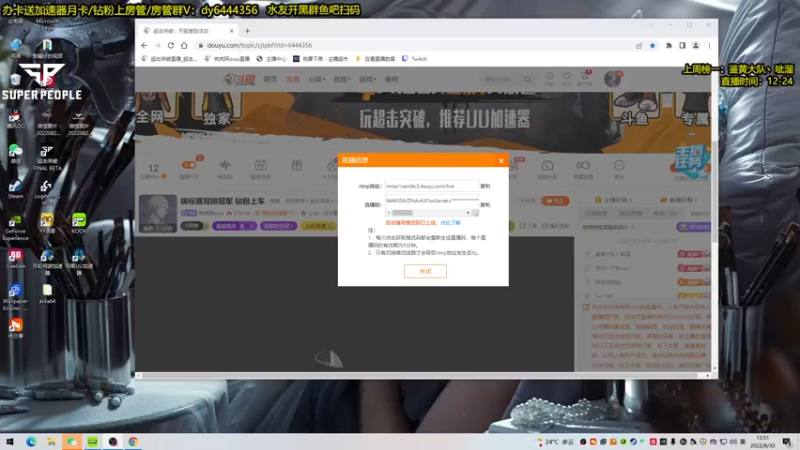The height and width of the screenshot is (450, 800).
Task: Open the Logitech G HUB desktop shortcut
Action: 47,192
